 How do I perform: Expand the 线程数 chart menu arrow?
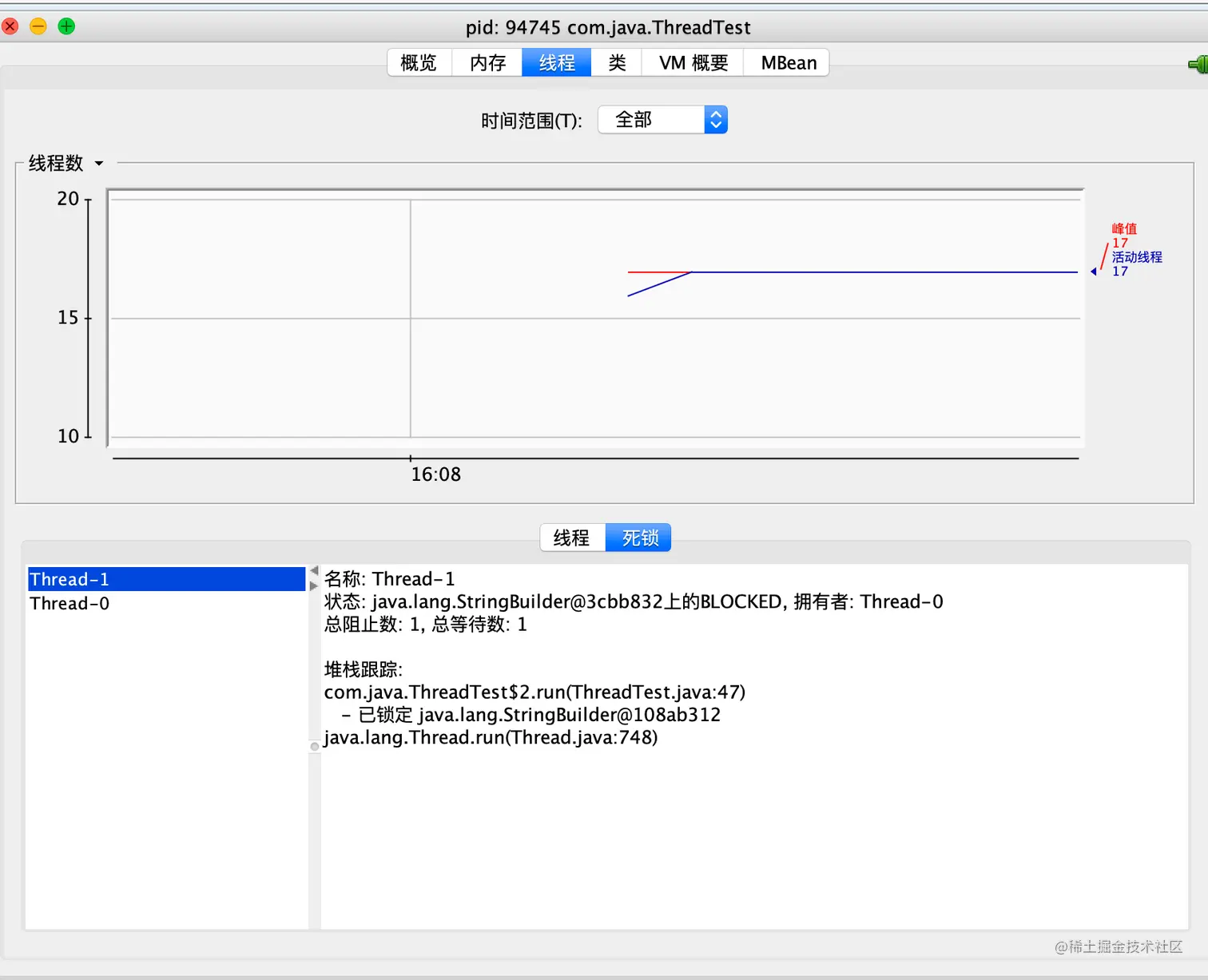pyautogui.click(x=99, y=164)
